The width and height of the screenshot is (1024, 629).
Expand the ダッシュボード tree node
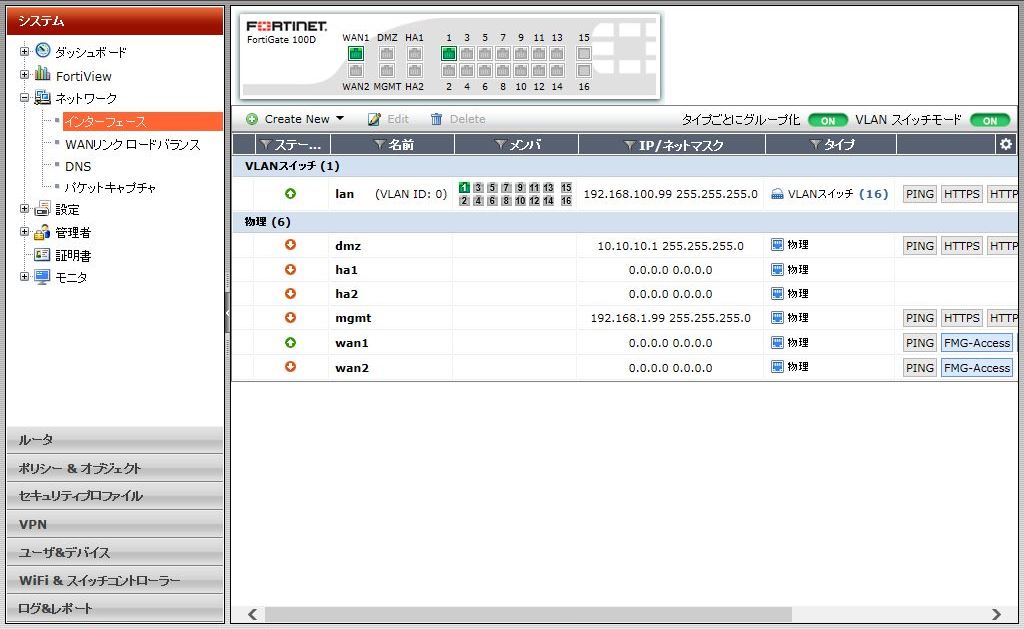click(25, 51)
